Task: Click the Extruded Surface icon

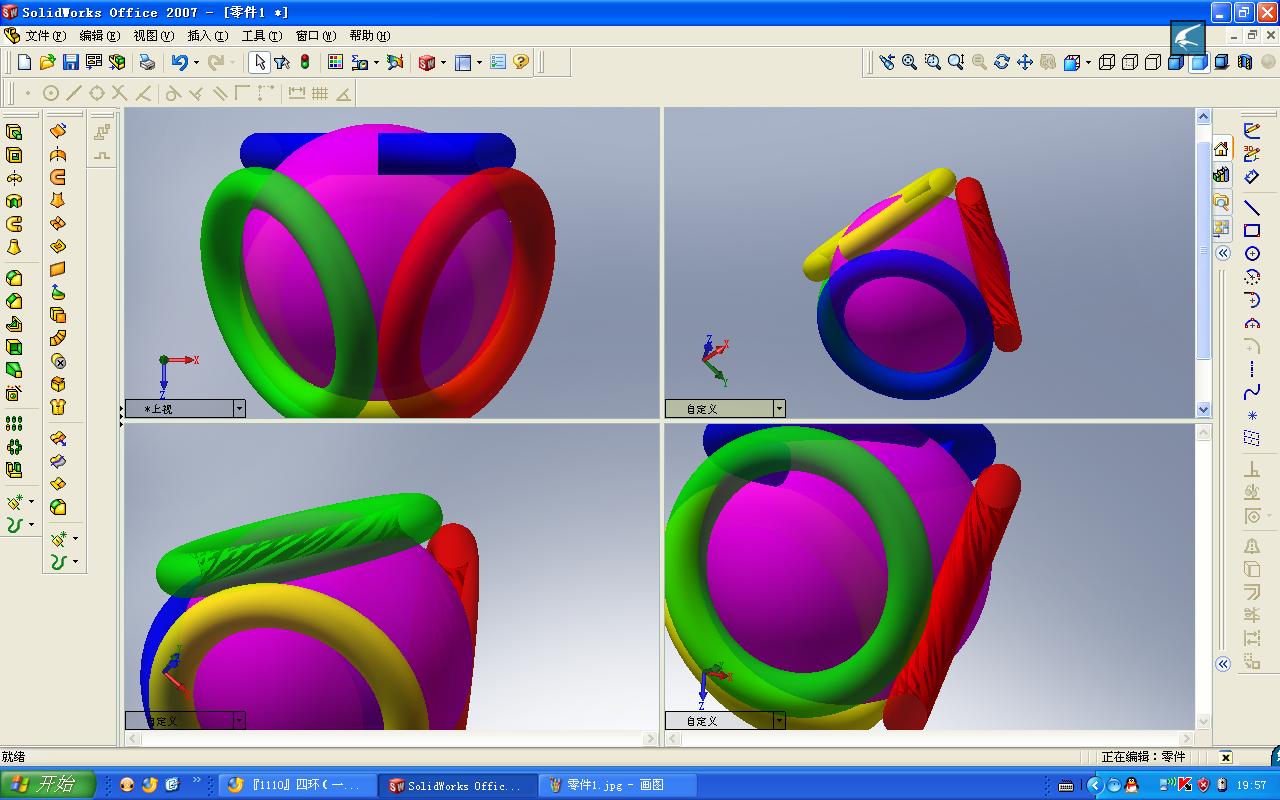Action: coord(58,131)
